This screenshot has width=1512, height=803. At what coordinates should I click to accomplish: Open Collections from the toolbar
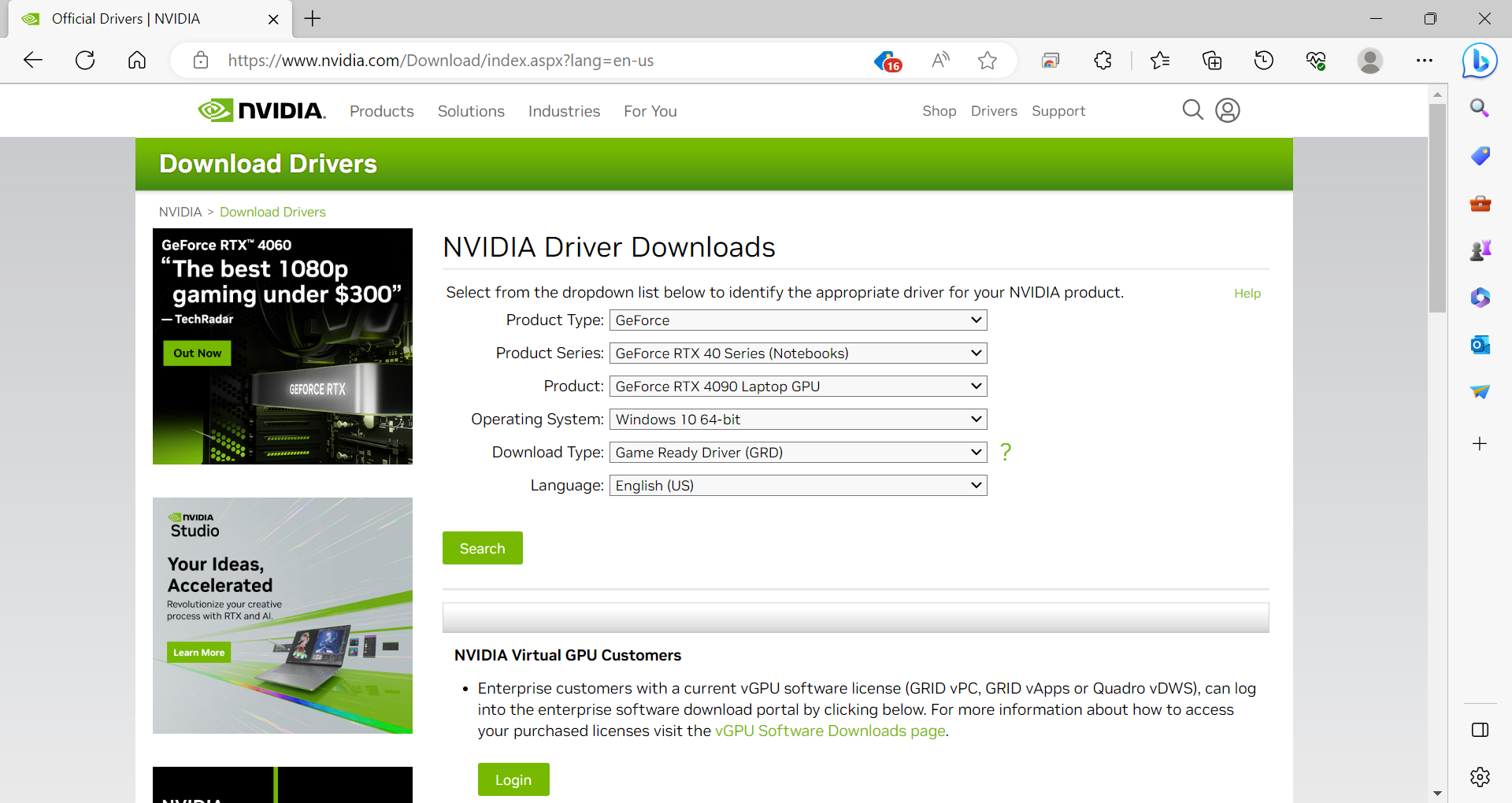click(x=1211, y=61)
